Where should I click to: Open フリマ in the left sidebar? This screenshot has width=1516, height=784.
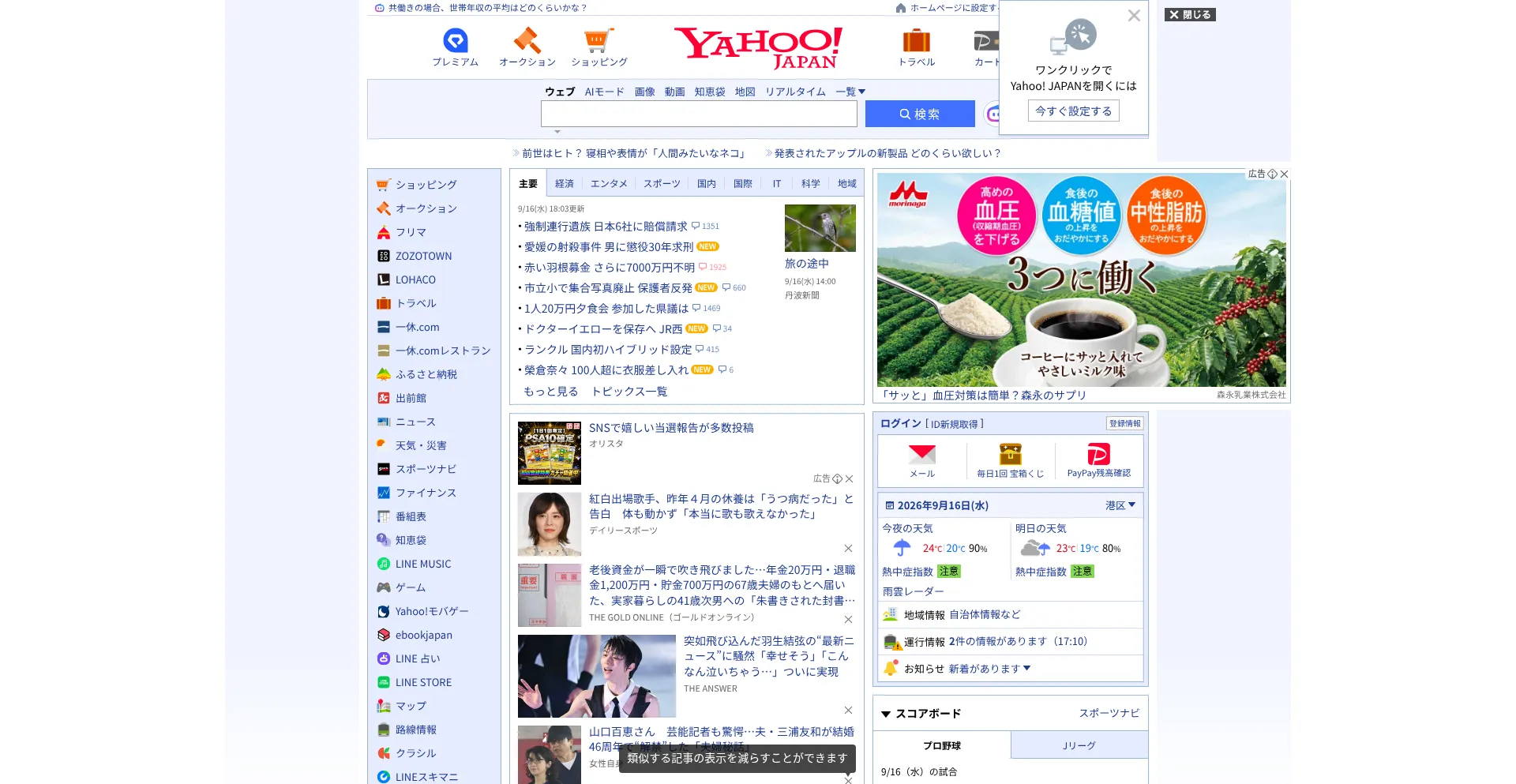[x=411, y=232]
